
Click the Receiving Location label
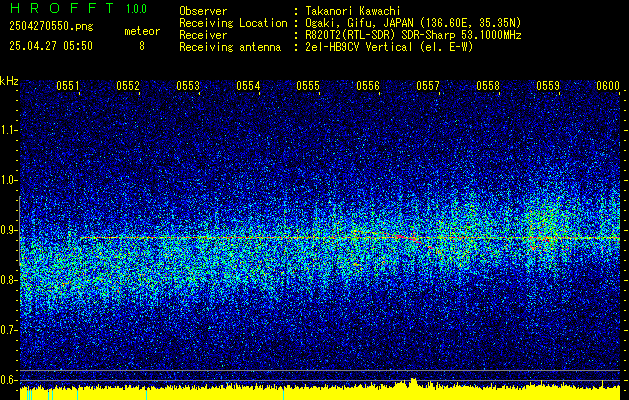click(233, 23)
